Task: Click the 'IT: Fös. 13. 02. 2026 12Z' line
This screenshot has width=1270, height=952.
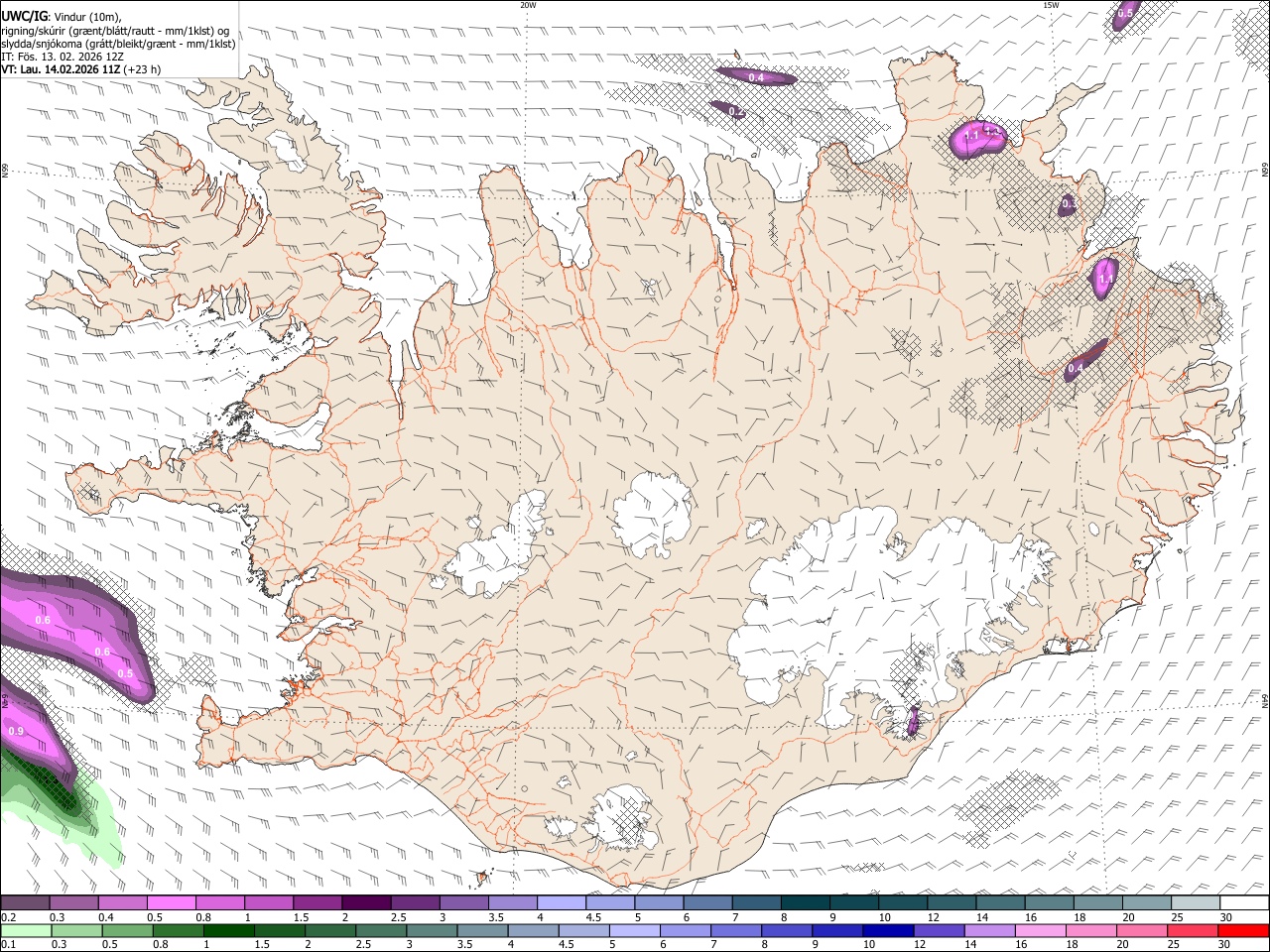Action: point(63,57)
